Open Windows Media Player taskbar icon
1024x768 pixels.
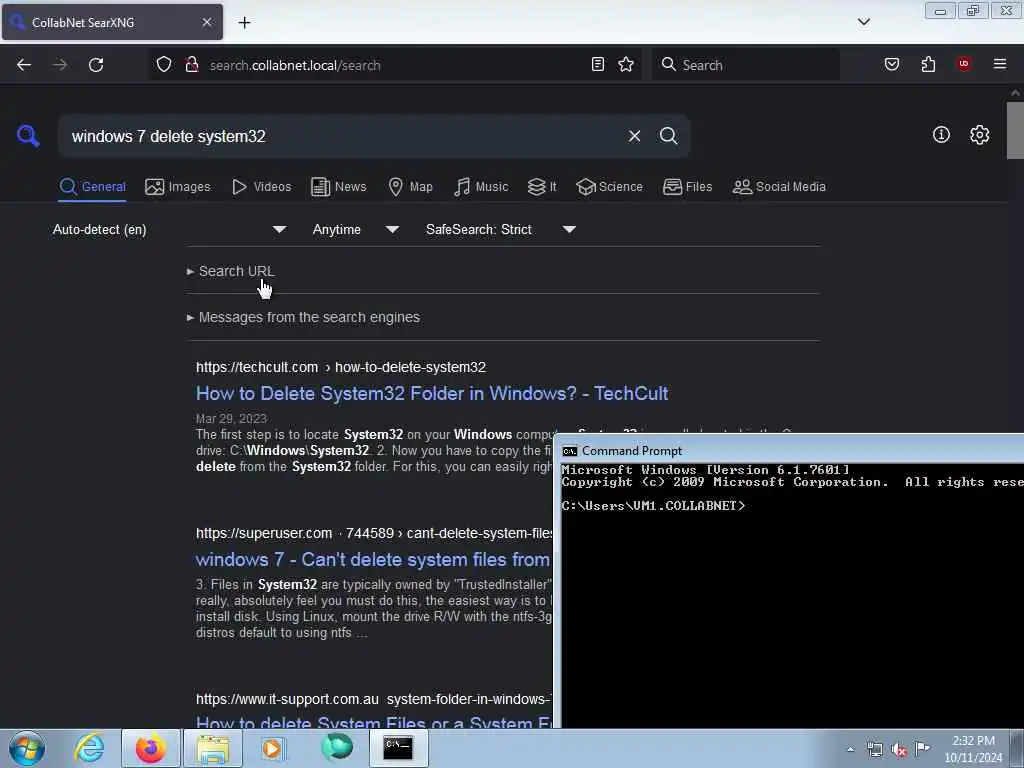click(x=272, y=748)
